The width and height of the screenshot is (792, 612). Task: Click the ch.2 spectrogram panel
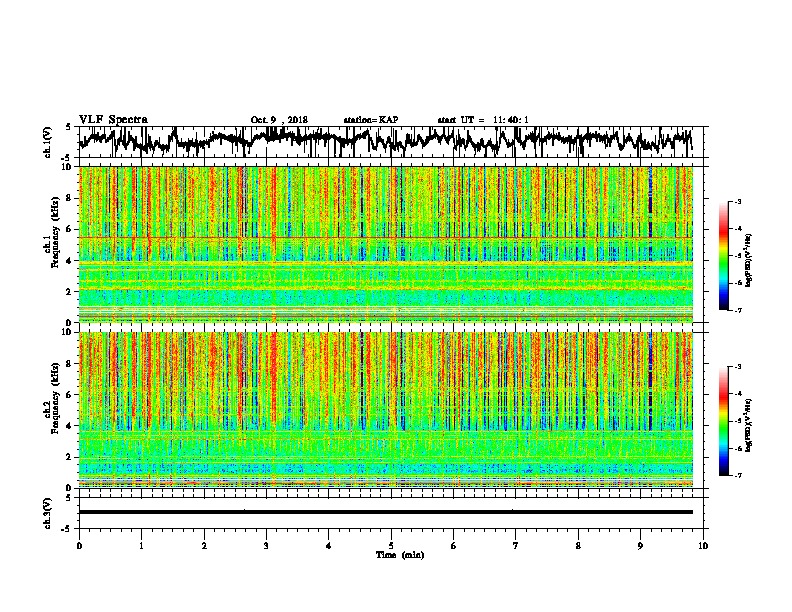coord(385,410)
